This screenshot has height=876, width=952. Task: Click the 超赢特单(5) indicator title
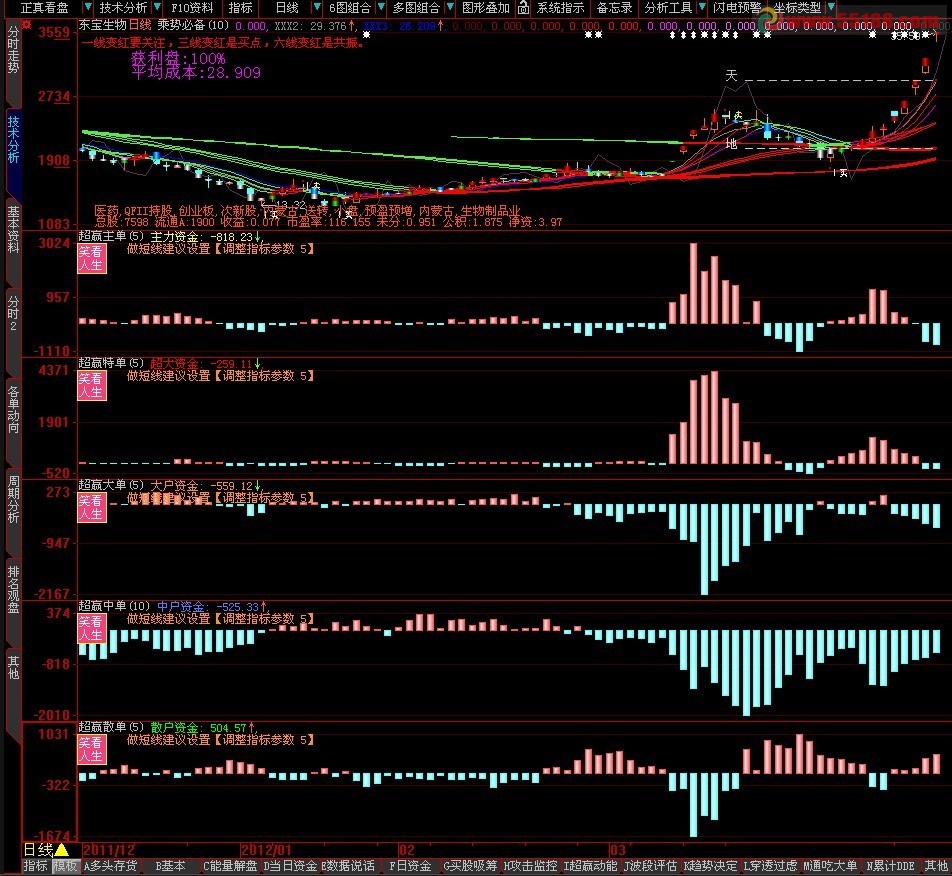(111, 363)
